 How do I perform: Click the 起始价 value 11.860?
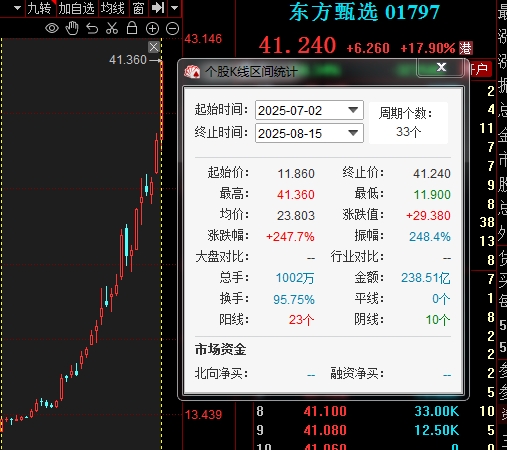tap(296, 174)
